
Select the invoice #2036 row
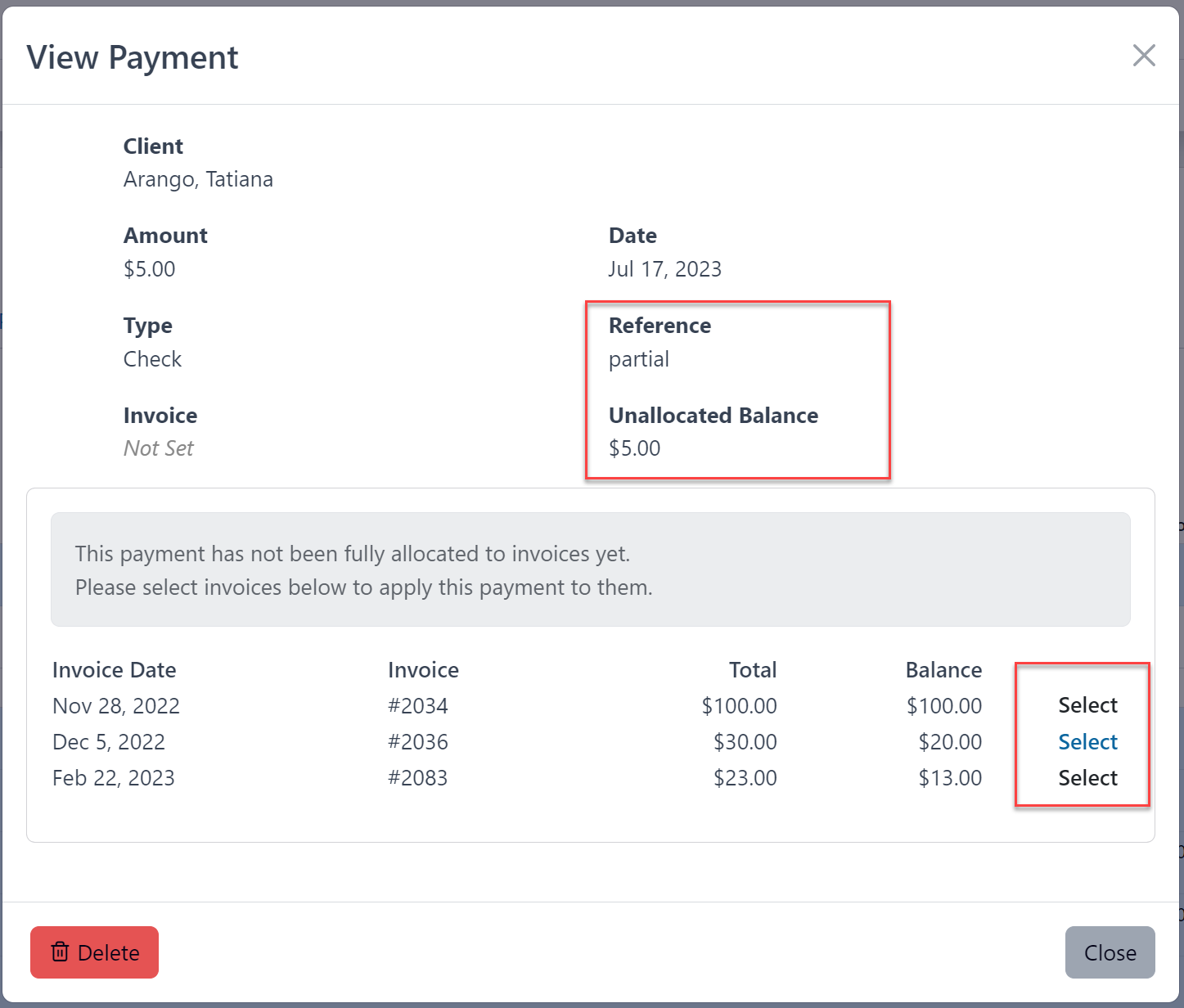click(1087, 741)
